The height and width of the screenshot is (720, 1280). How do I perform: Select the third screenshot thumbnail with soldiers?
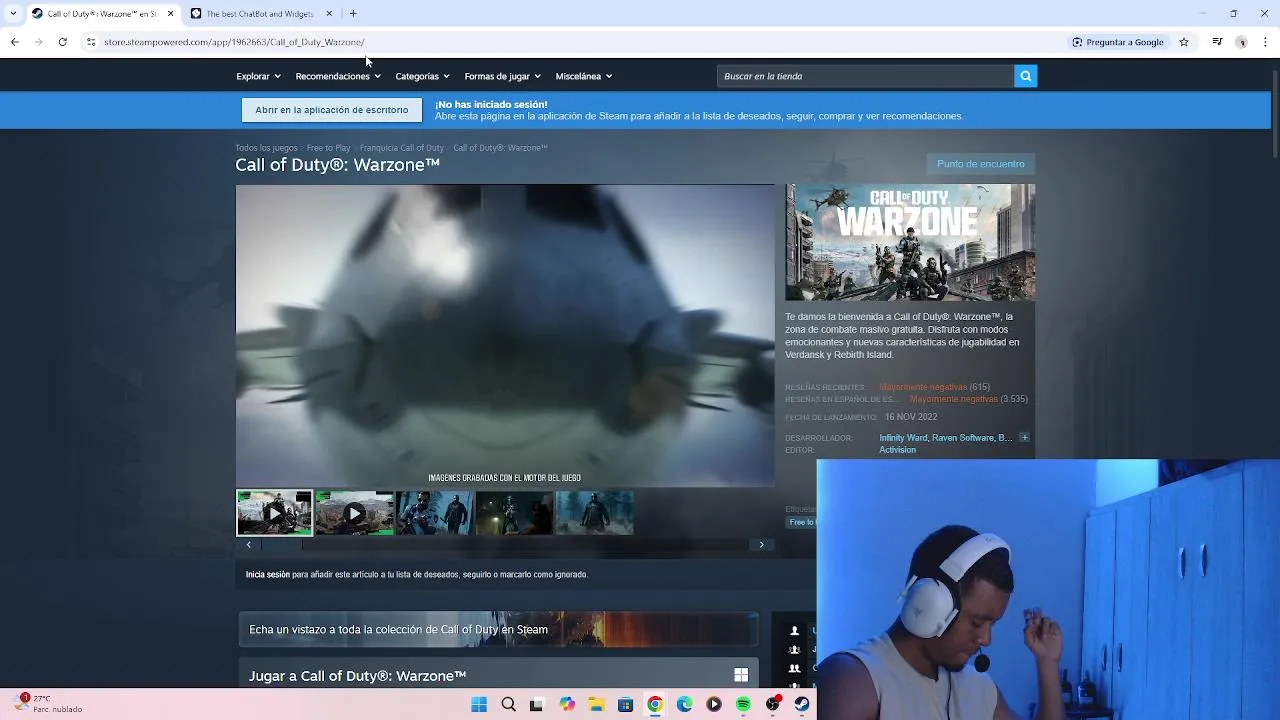[x=434, y=513]
